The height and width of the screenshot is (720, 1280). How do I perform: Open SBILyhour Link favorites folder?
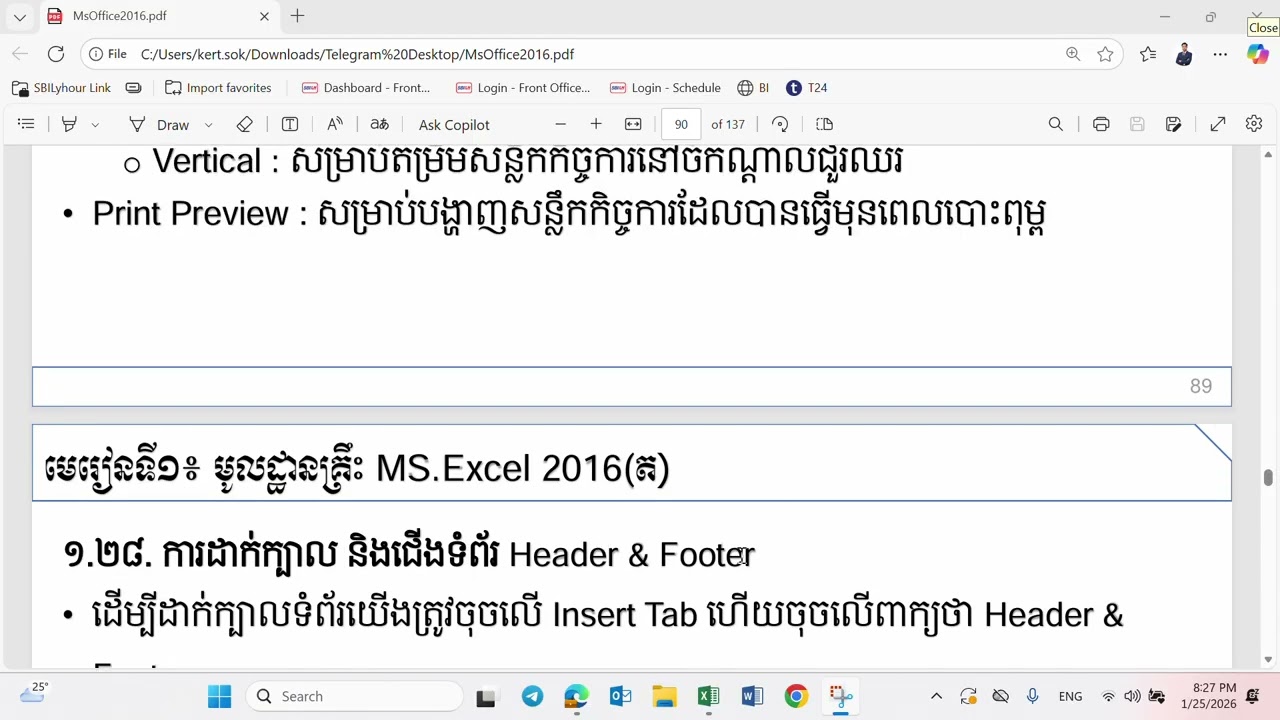pos(62,88)
